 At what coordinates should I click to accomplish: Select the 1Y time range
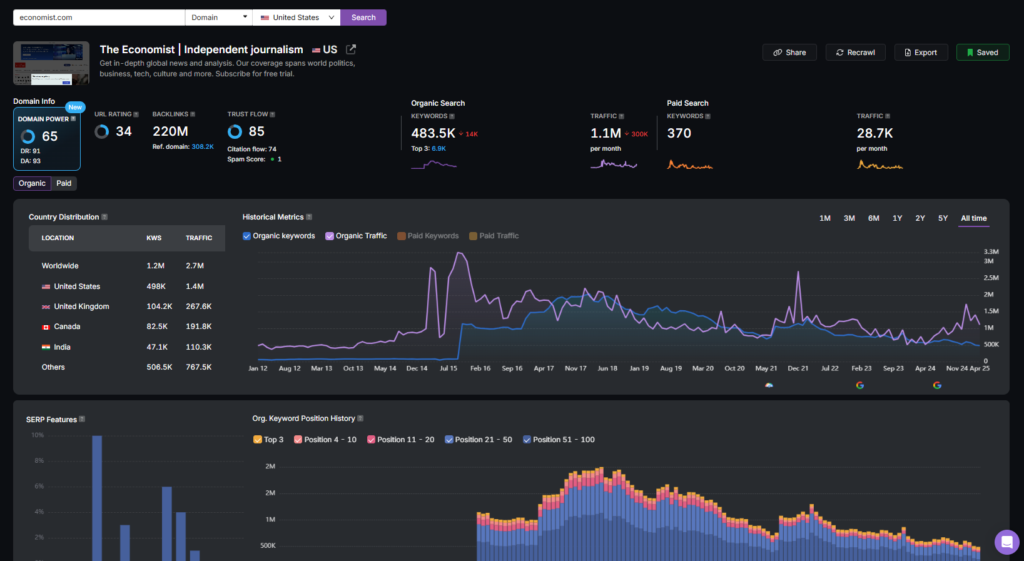pos(897,218)
